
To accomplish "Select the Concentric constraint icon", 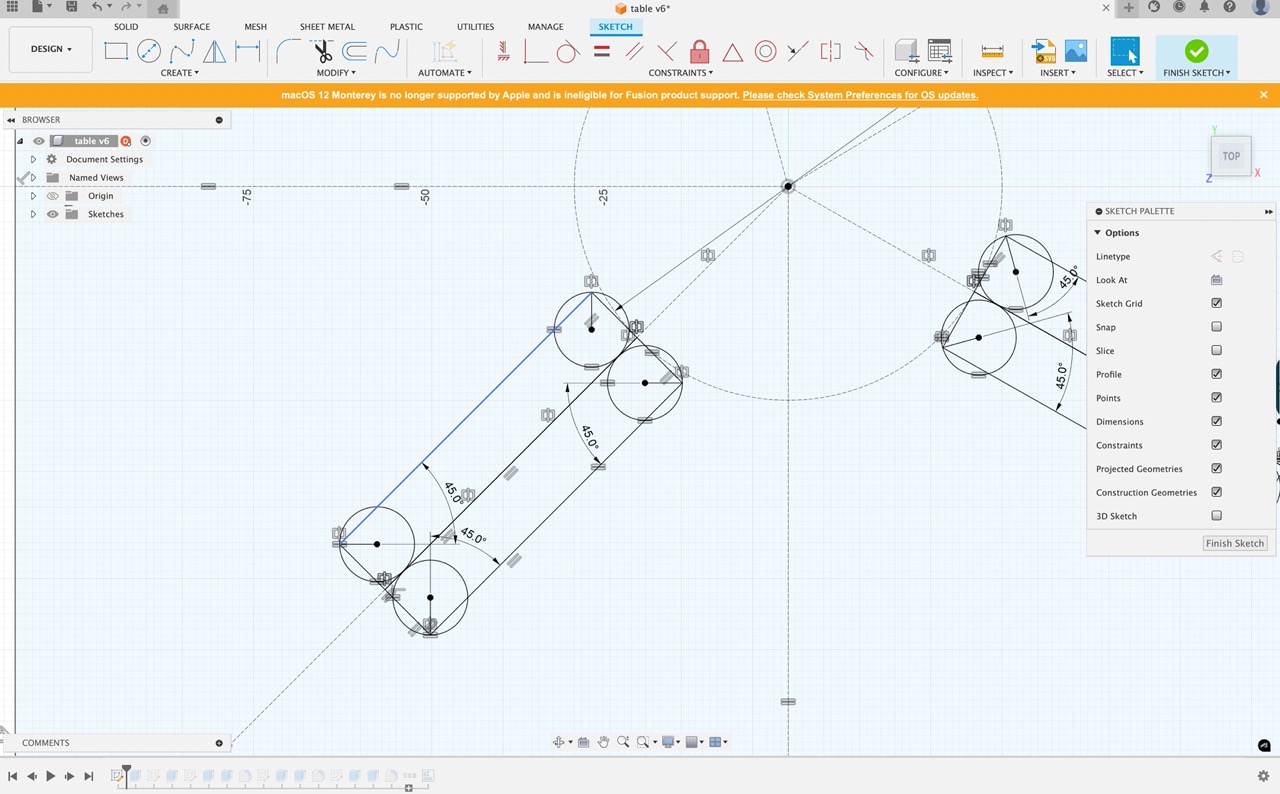I will pyautogui.click(x=766, y=51).
